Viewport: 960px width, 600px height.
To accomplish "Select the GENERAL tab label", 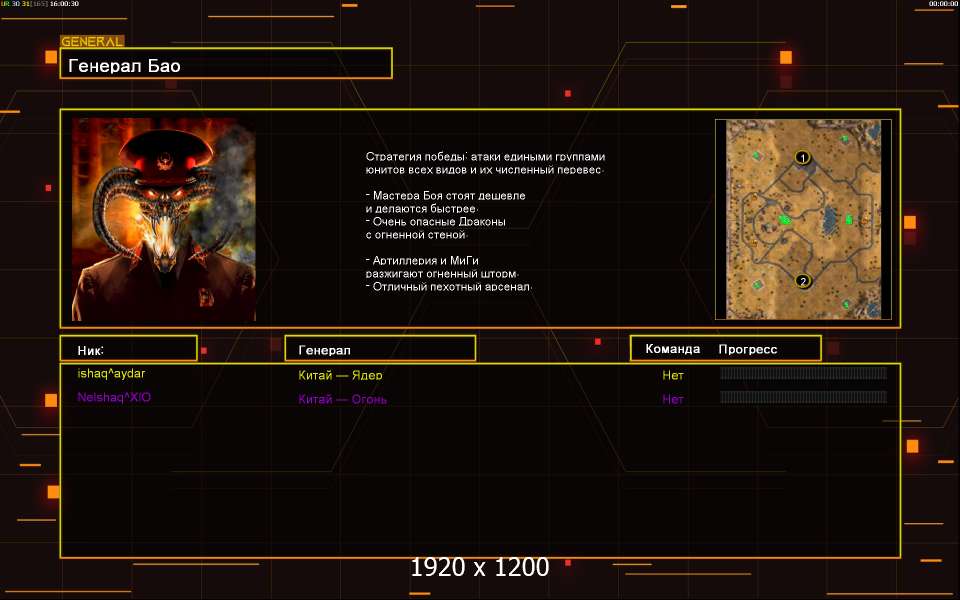I will pos(92,42).
